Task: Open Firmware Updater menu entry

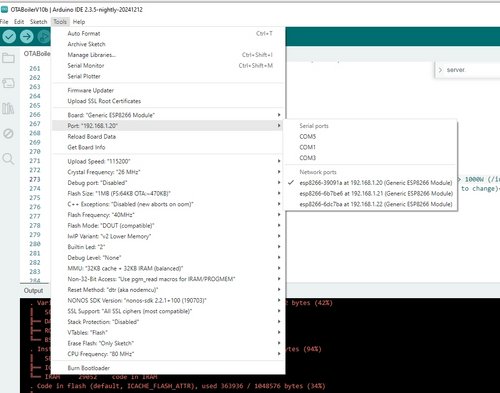Action: (168, 90)
